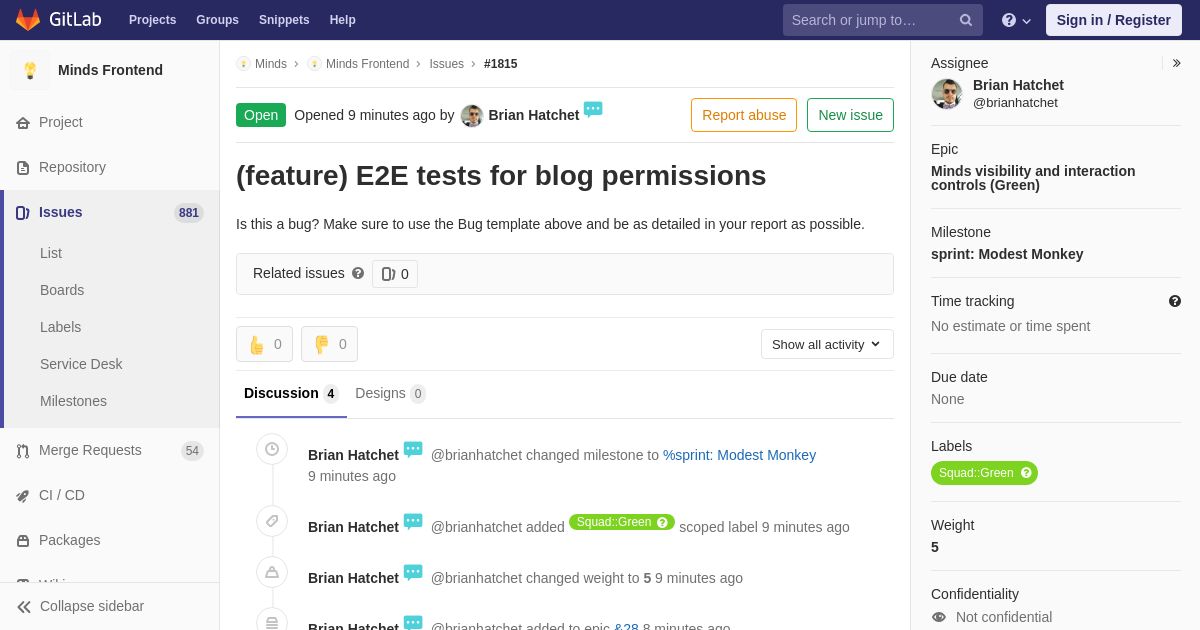This screenshot has height=630, width=1200.
Task: Click the Report abuse button
Action: 743,115
